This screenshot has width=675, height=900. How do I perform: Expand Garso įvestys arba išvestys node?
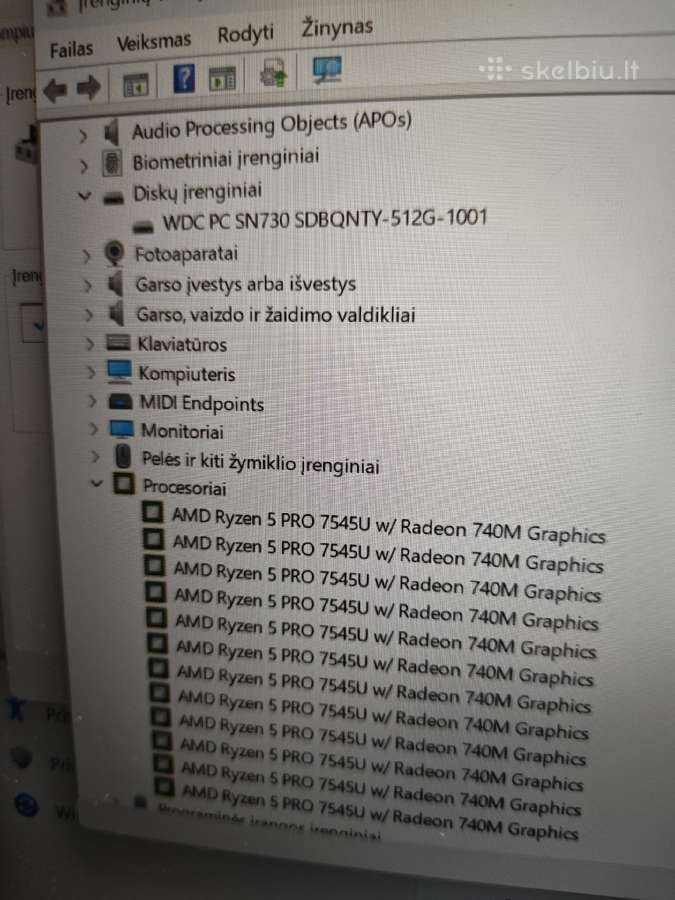point(87,285)
